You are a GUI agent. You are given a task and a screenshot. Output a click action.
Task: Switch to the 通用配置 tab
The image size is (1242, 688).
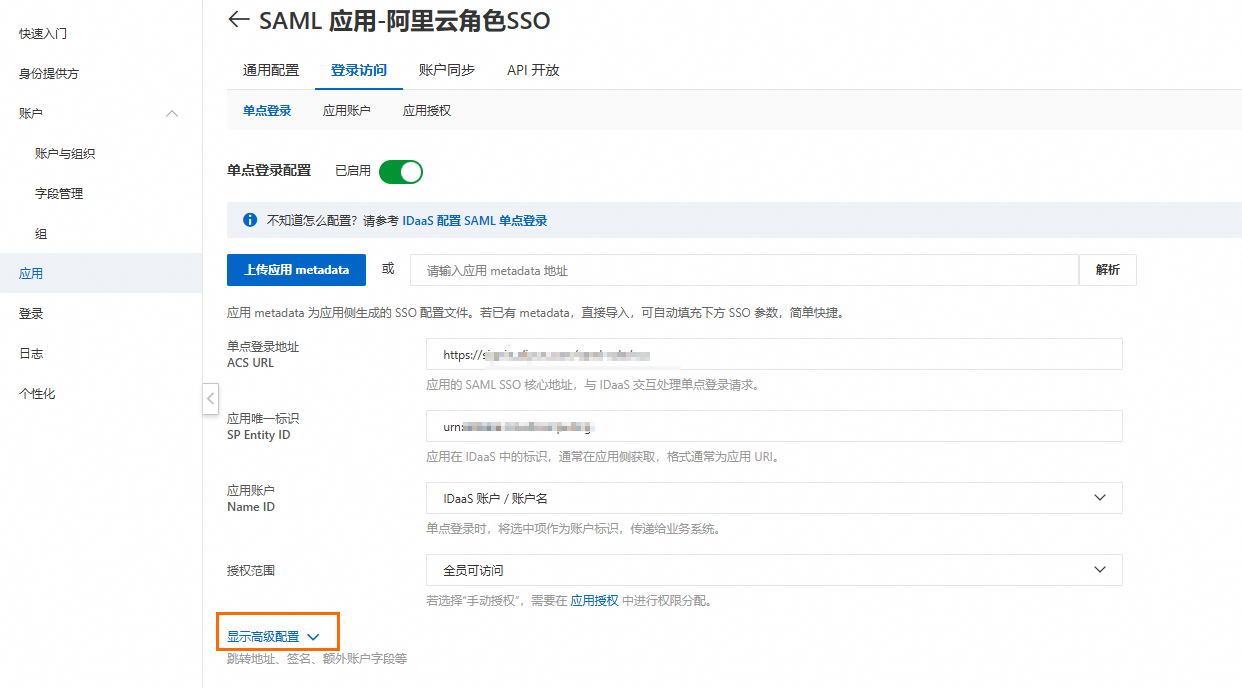pos(271,70)
